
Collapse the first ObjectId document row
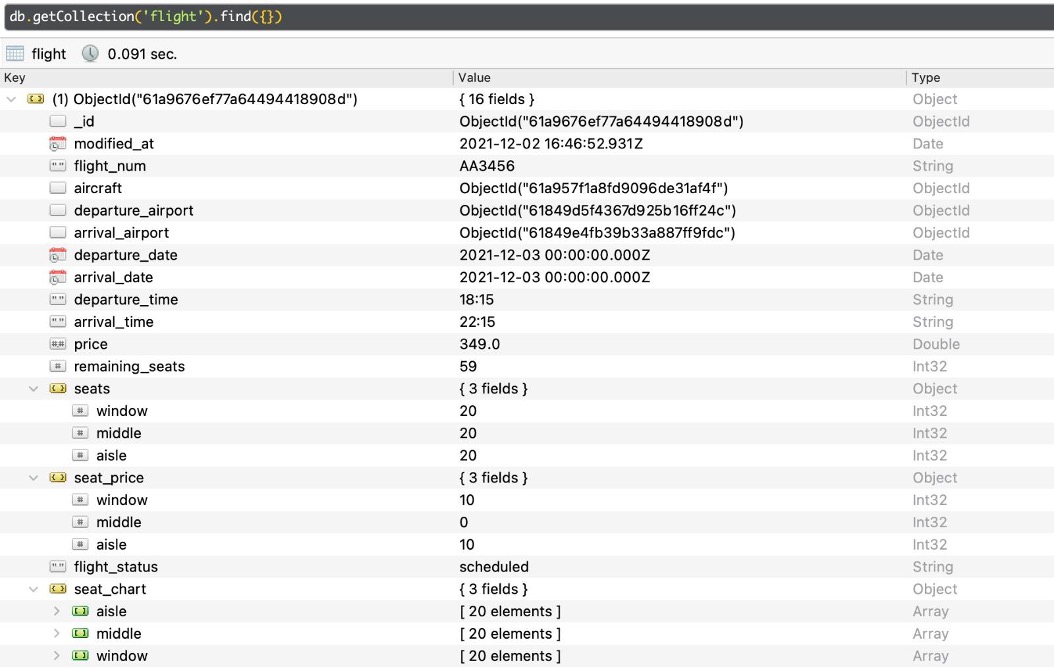click(10, 99)
